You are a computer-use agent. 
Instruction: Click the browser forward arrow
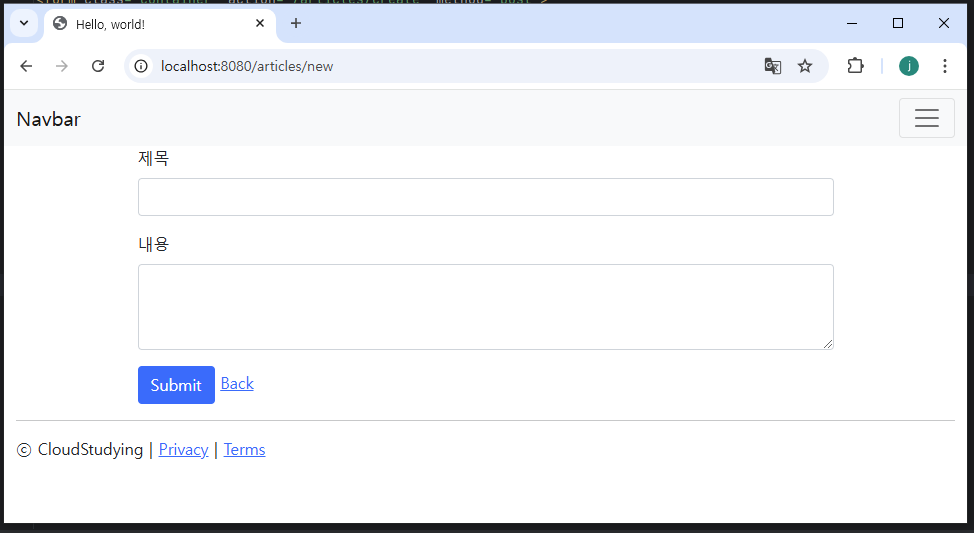(61, 66)
